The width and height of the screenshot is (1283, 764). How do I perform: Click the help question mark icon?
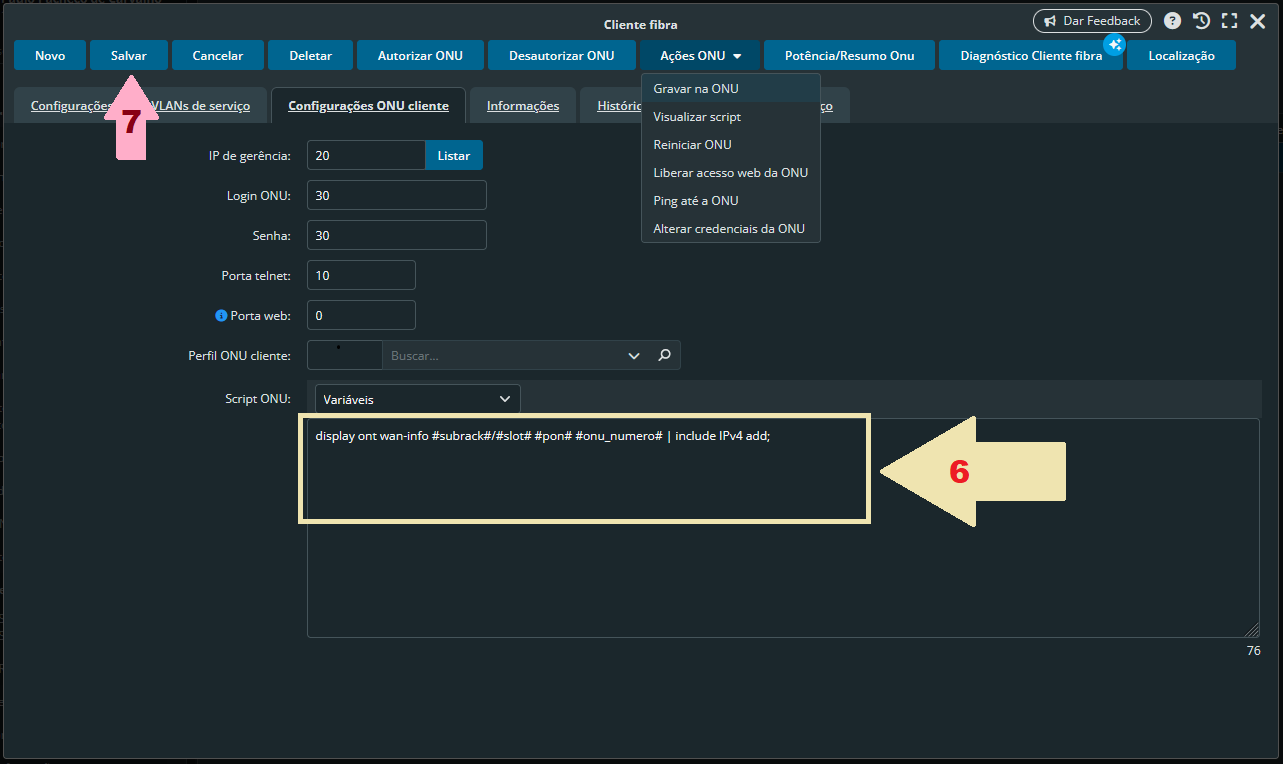click(1172, 21)
